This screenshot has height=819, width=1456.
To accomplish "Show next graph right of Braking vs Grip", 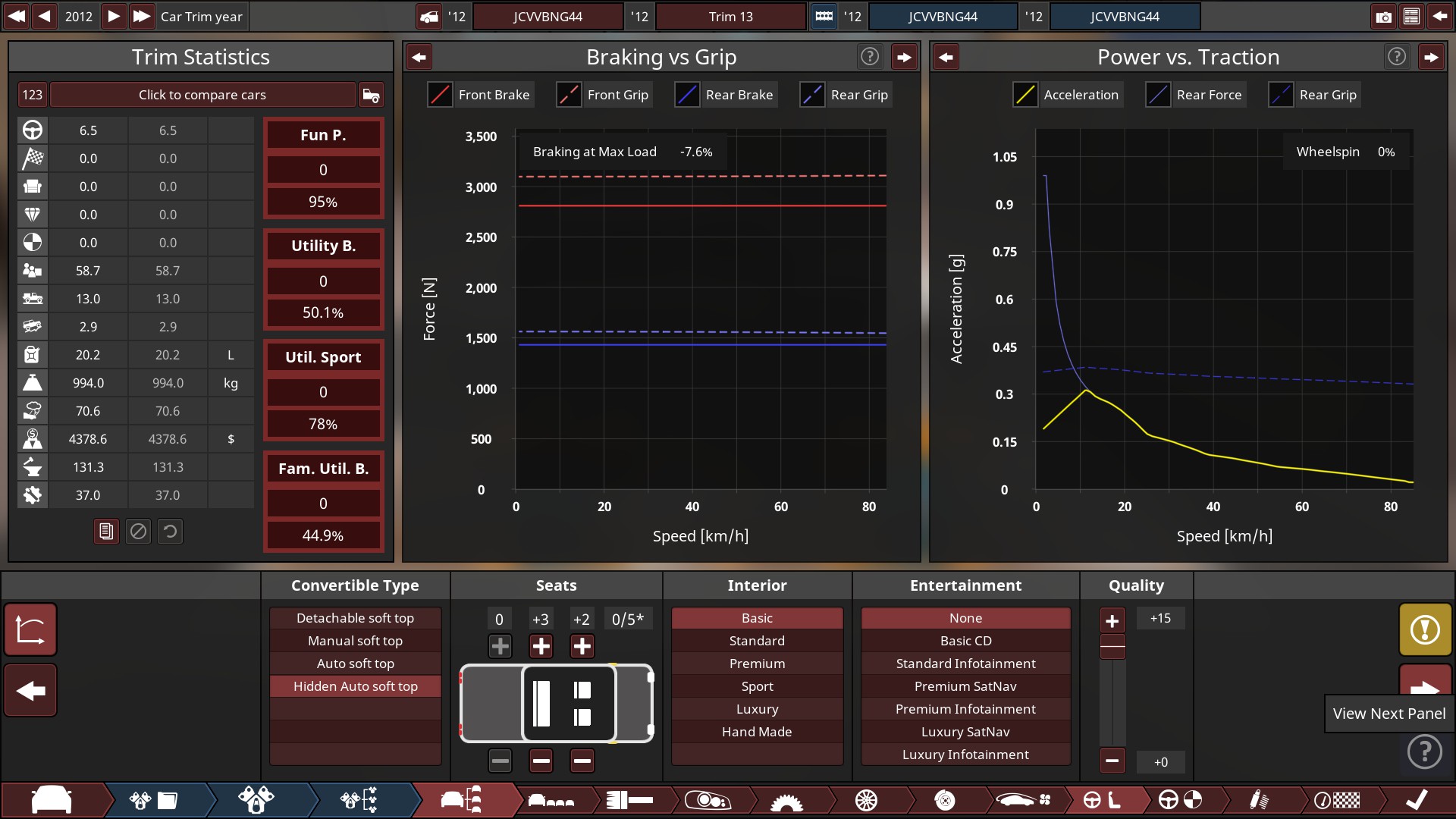I will coord(904,57).
